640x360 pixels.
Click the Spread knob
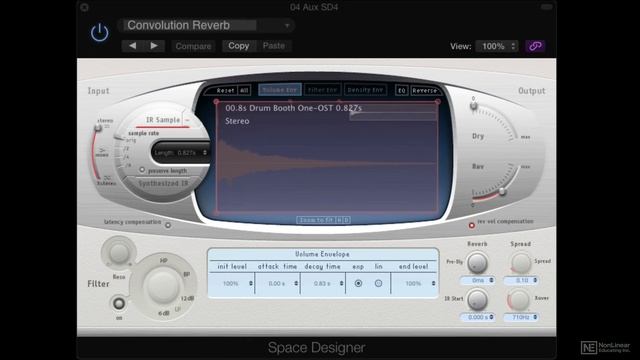click(520, 263)
